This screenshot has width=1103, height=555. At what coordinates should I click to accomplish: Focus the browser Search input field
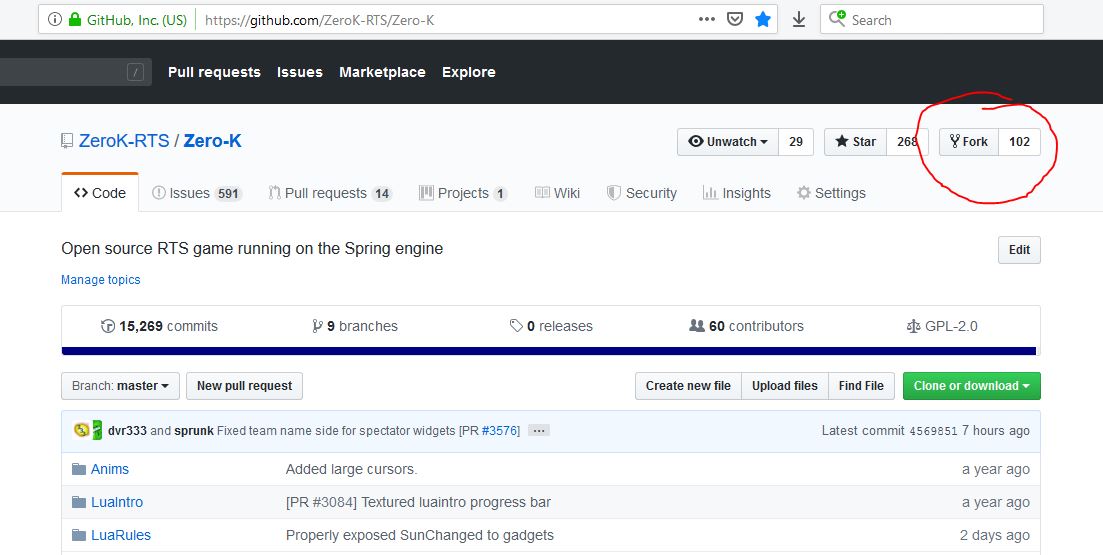pos(931,20)
